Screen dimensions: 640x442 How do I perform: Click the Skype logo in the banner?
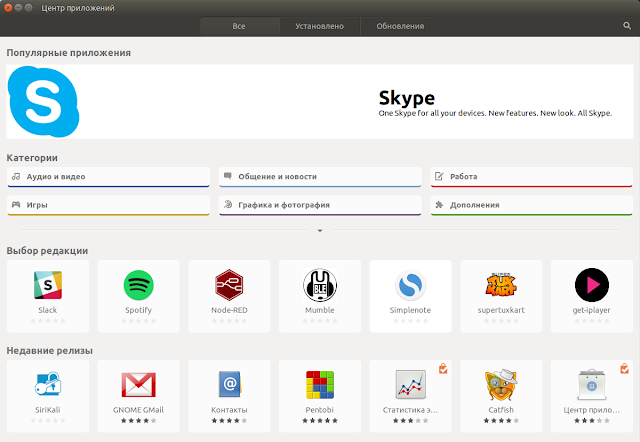[x=43, y=102]
